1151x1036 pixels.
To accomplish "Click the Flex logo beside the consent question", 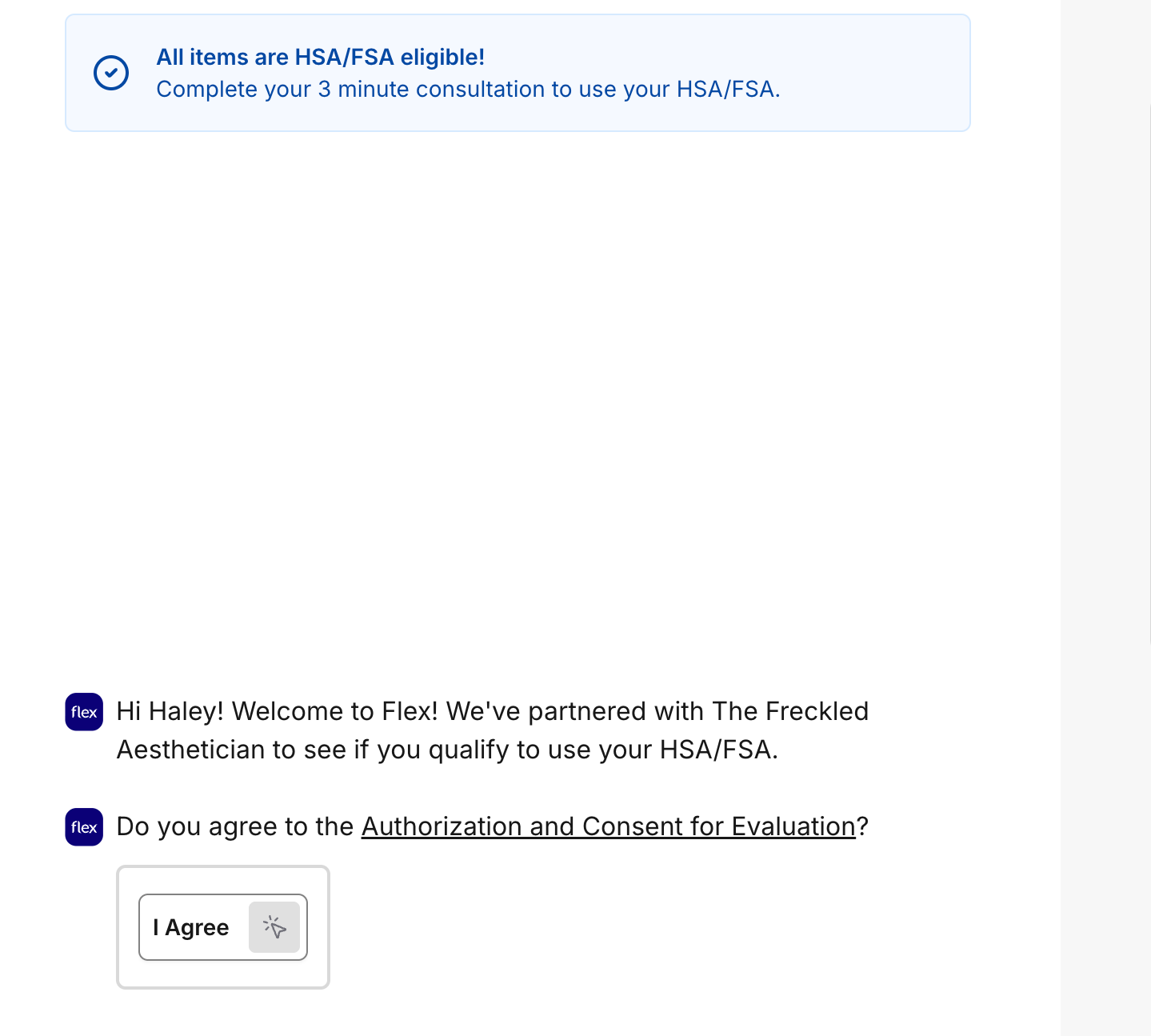I will pos(84,827).
